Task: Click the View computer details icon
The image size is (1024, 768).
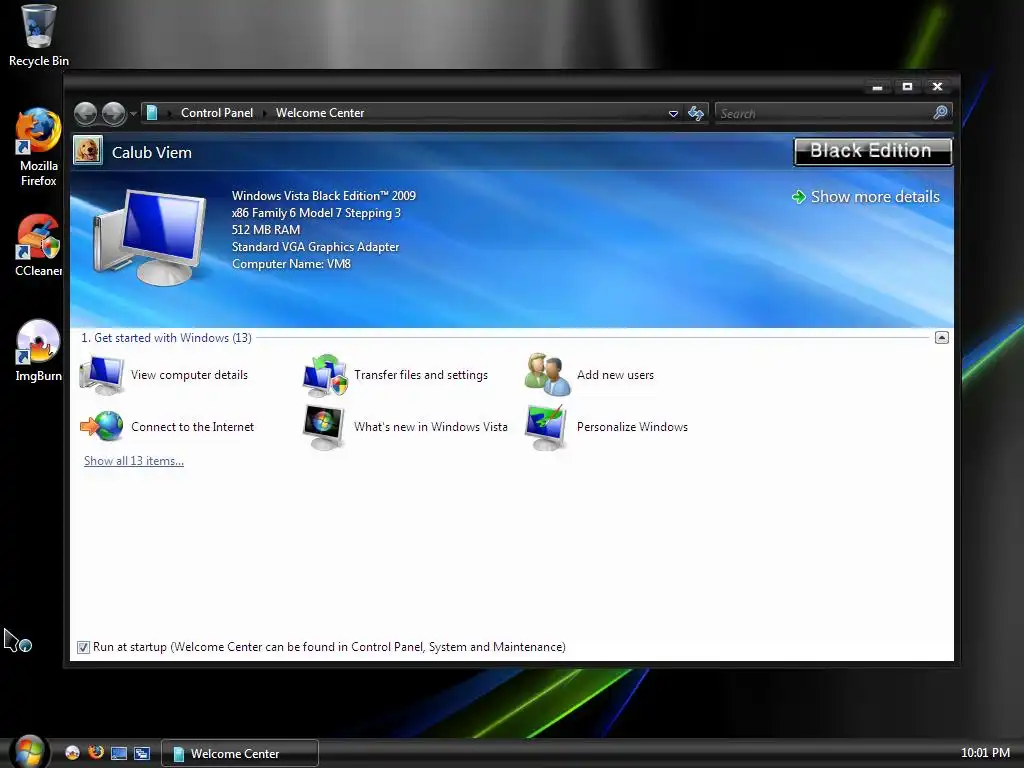Action: 101,375
